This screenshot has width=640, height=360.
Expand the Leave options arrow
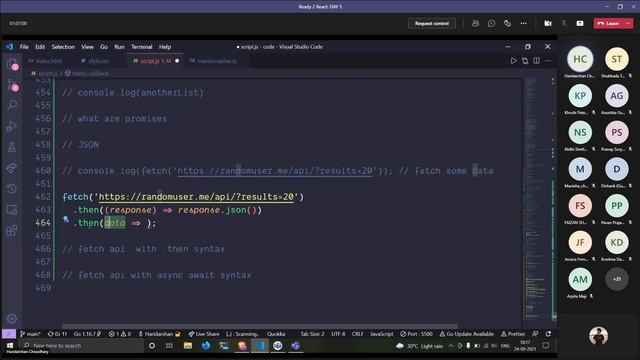[x=628, y=24]
